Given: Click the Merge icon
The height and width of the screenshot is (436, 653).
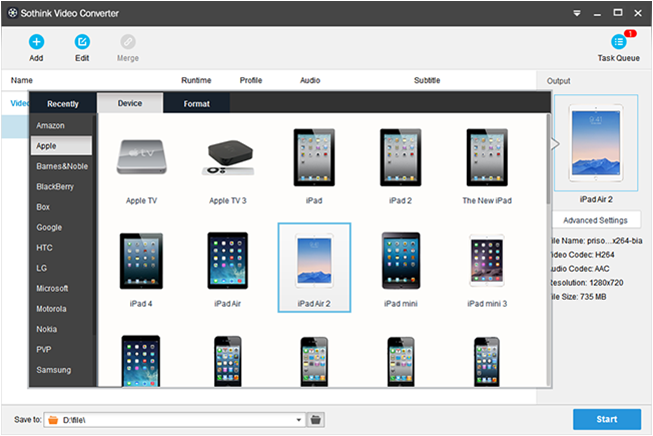Looking at the screenshot, I should click(128, 42).
